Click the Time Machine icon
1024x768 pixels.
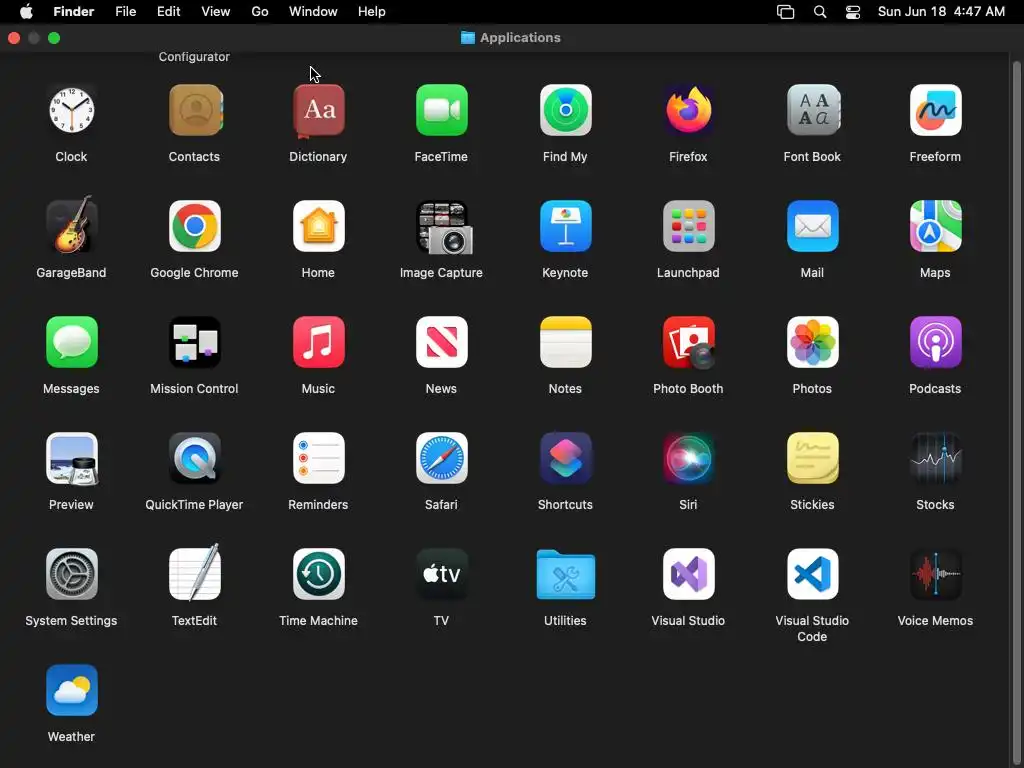(x=318, y=574)
